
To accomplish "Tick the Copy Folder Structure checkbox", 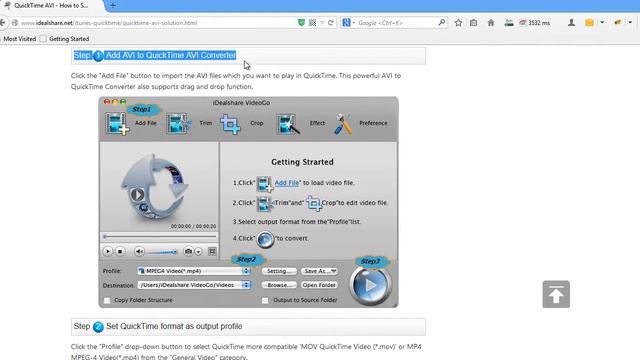I will [x=107, y=300].
